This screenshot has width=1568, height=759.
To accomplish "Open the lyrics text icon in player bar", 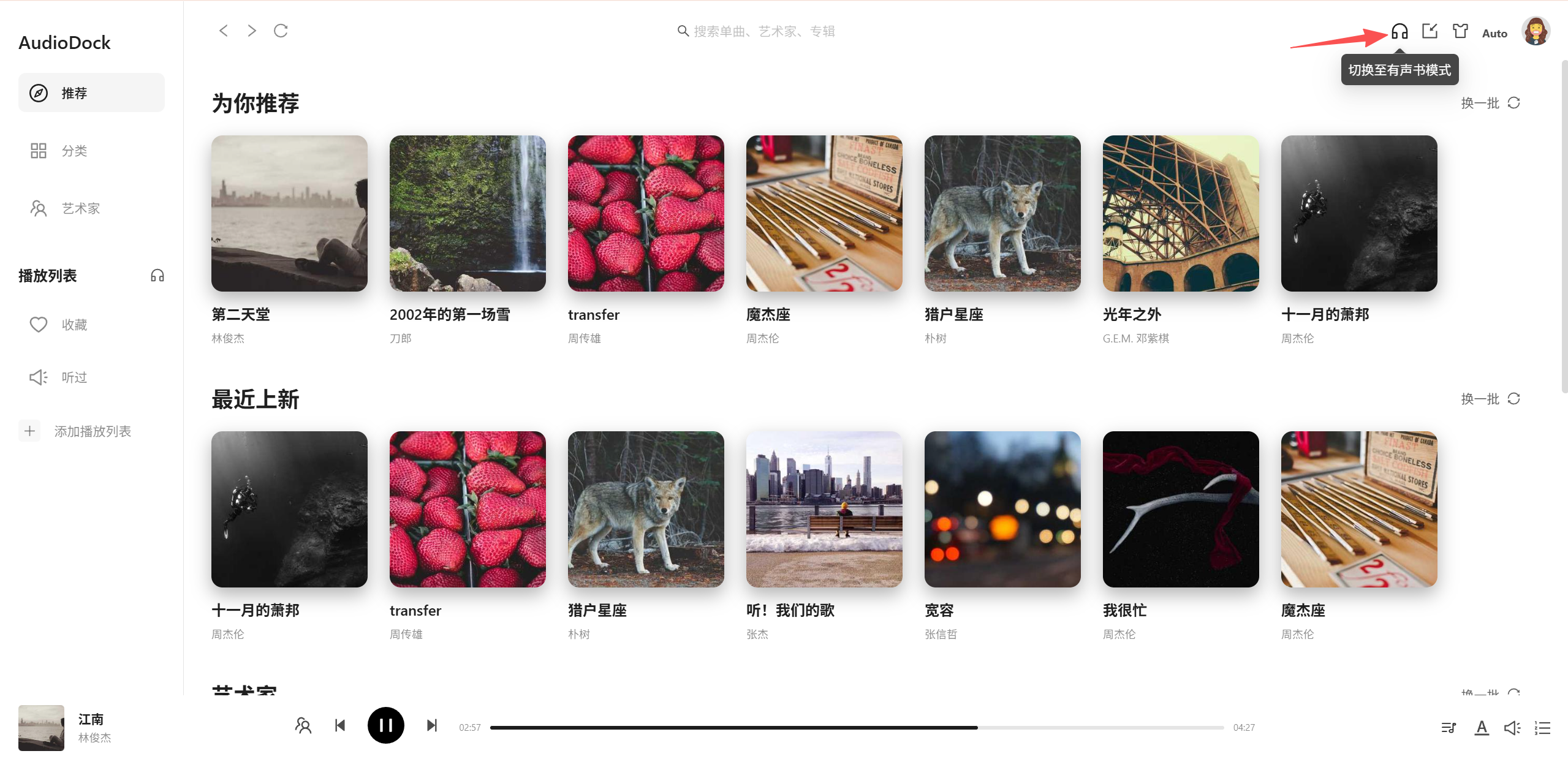I will coord(1482,727).
